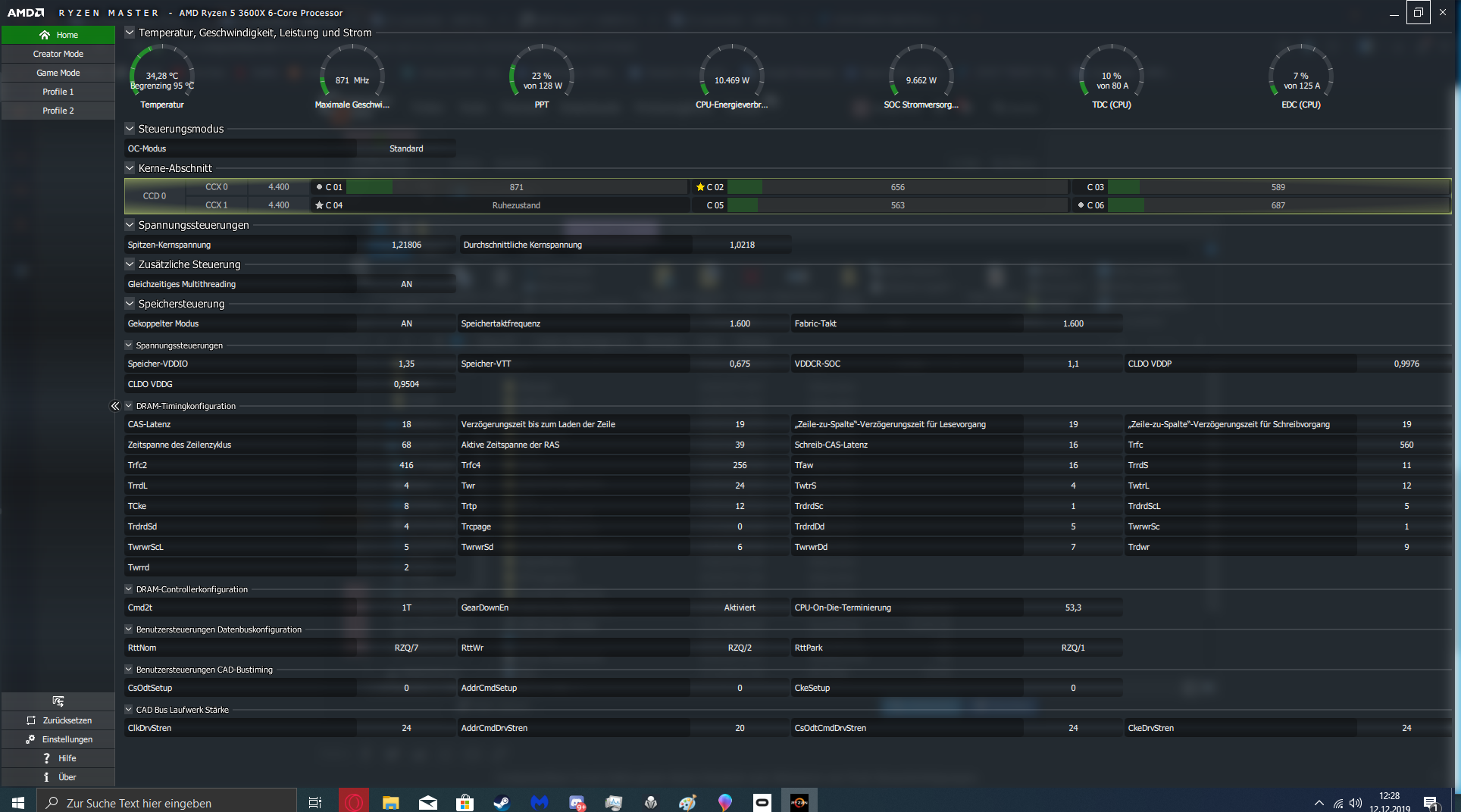Image resolution: width=1461 pixels, height=812 pixels.
Task: Click the star icon beside core C 02
Action: point(700,187)
